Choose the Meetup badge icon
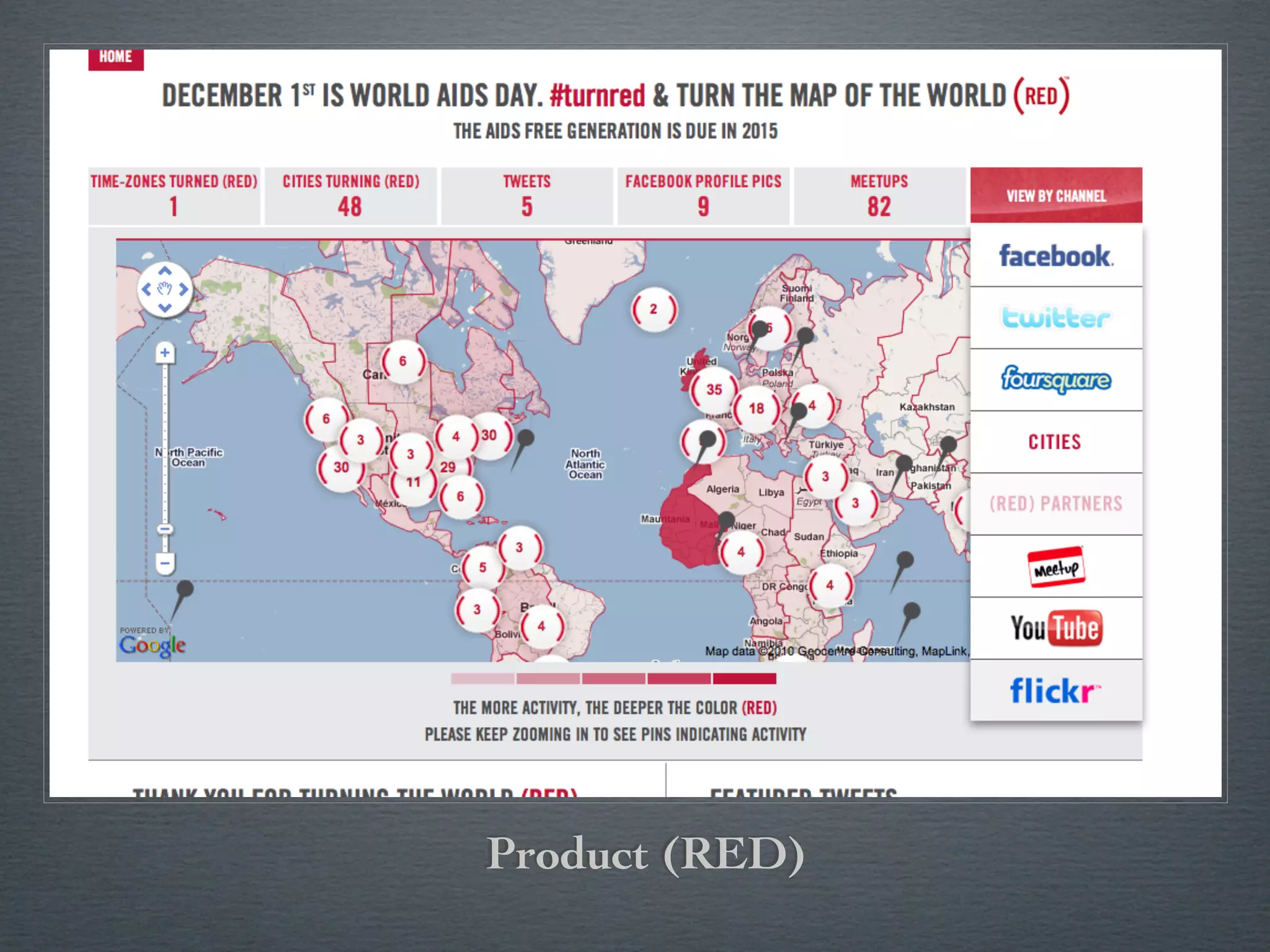The height and width of the screenshot is (952, 1270). coord(1055,566)
